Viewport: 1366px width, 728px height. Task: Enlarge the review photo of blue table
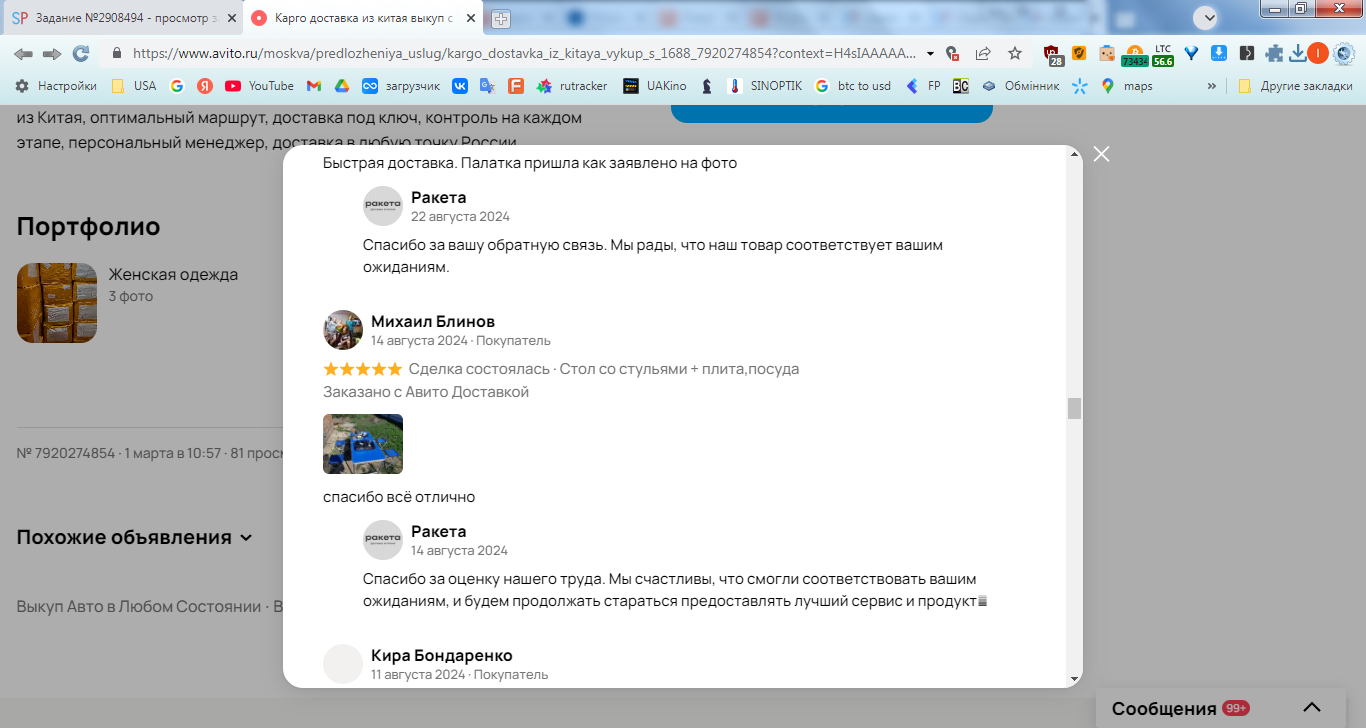(363, 444)
